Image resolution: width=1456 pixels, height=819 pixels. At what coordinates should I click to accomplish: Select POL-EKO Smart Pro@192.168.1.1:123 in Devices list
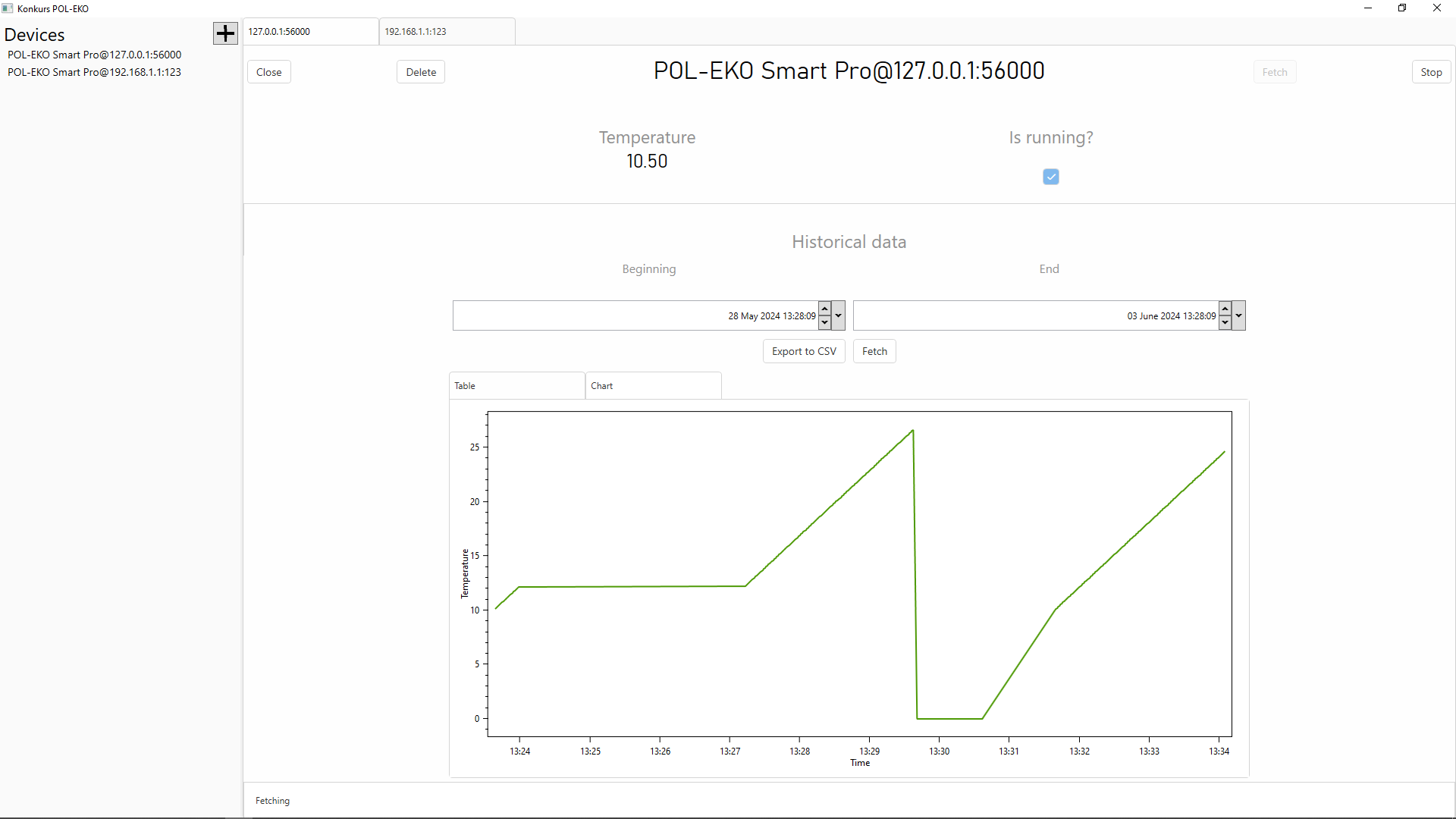point(94,72)
